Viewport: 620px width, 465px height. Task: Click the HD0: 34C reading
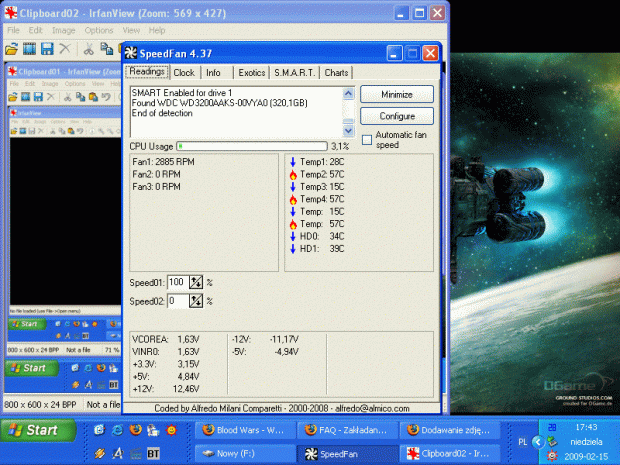click(x=322, y=236)
